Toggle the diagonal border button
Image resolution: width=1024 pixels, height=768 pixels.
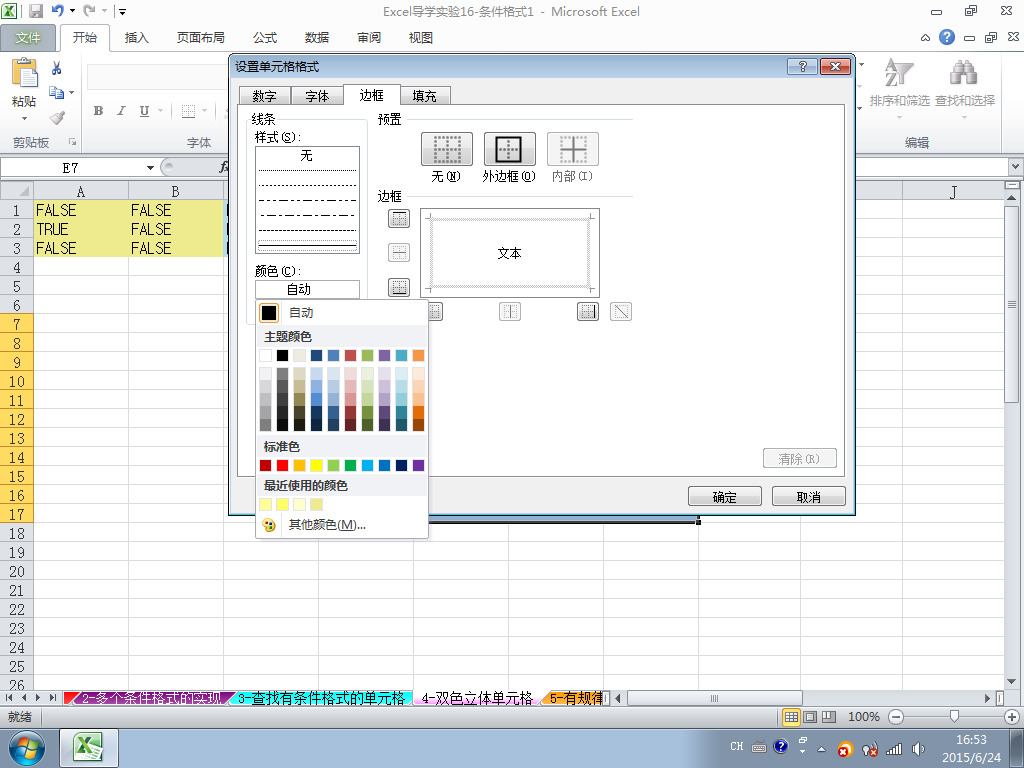coord(621,312)
